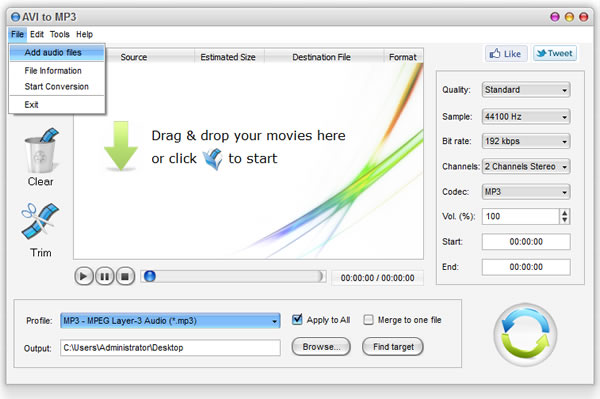Click the blue playback seek slider knob
The height and width of the screenshot is (399, 600).
pyautogui.click(x=150, y=276)
